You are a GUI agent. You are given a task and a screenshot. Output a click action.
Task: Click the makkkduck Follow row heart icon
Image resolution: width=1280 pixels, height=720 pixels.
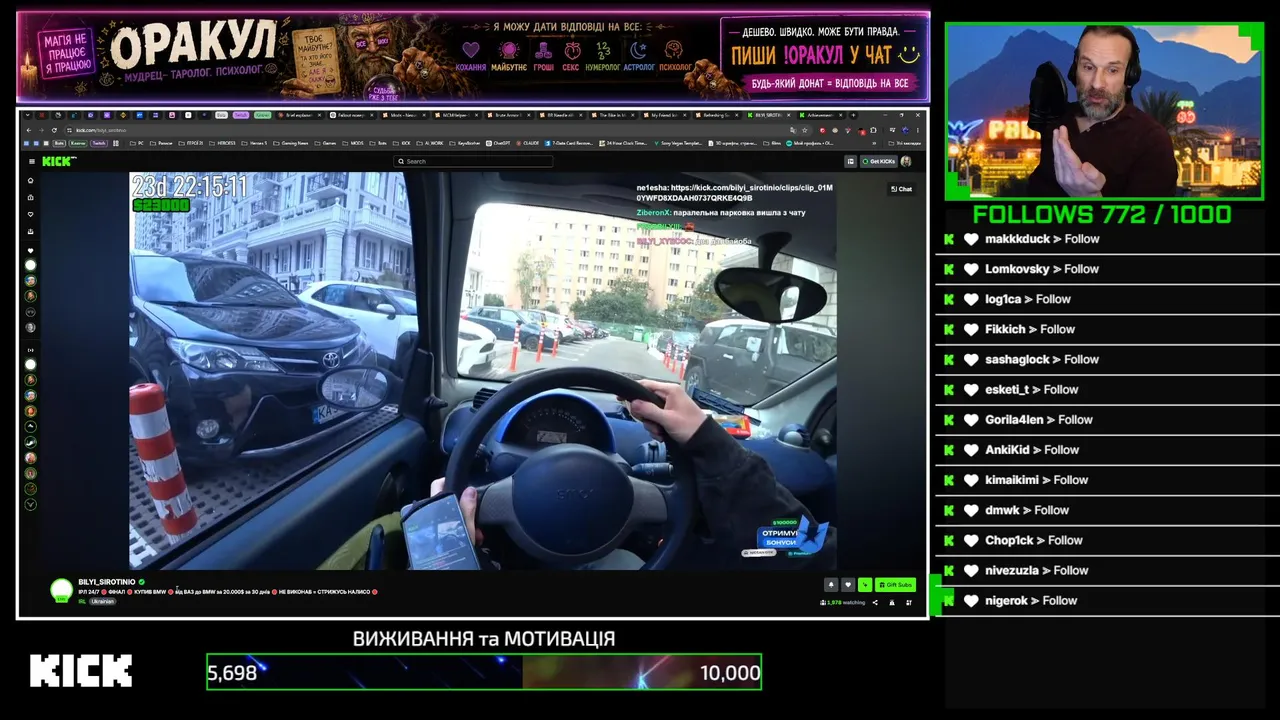[x=971, y=239]
